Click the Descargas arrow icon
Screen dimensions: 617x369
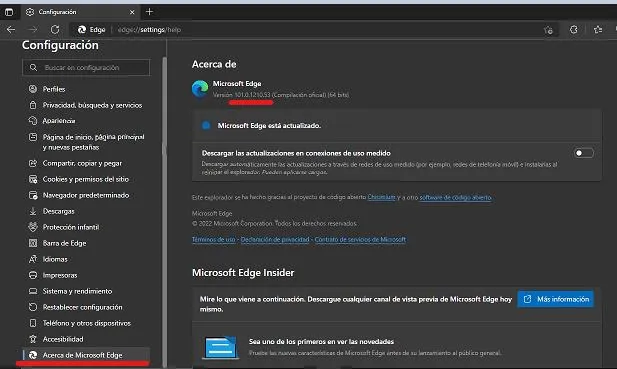pyautogui.click(x=33, y=211)
